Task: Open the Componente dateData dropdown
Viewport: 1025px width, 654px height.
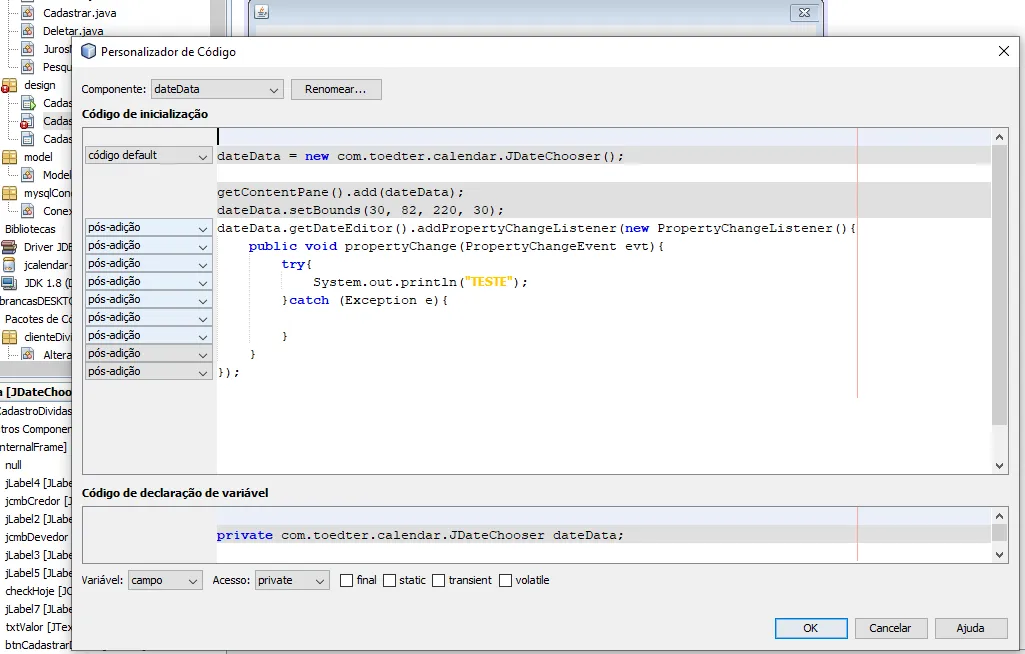Action: [x=217, y=90]
